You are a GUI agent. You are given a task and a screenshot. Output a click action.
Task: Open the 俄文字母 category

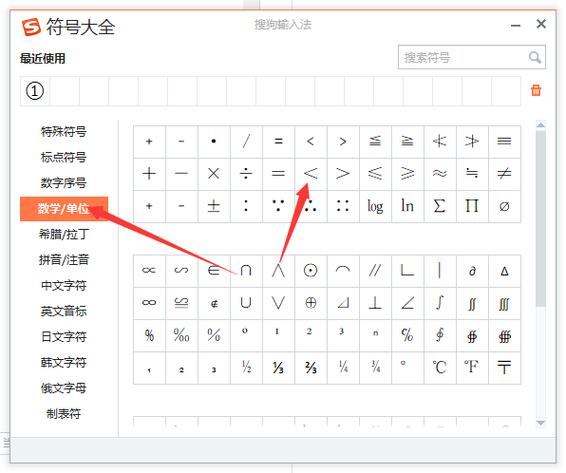pos(64,388)
